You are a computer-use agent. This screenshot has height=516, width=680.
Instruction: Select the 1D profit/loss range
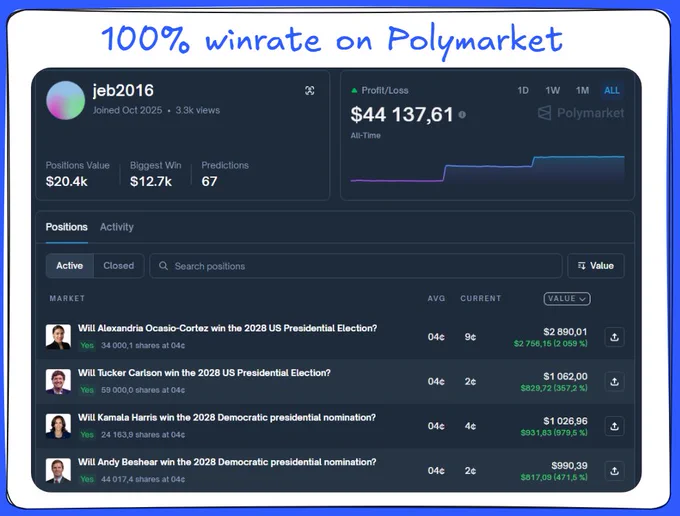[523, 90]
